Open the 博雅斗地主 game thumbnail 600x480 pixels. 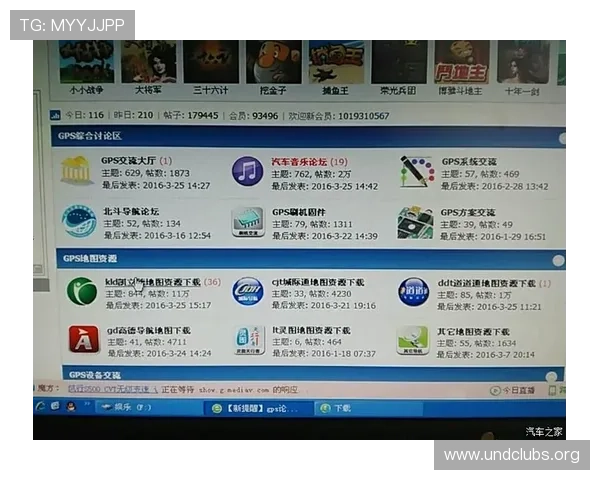[462, 62]
